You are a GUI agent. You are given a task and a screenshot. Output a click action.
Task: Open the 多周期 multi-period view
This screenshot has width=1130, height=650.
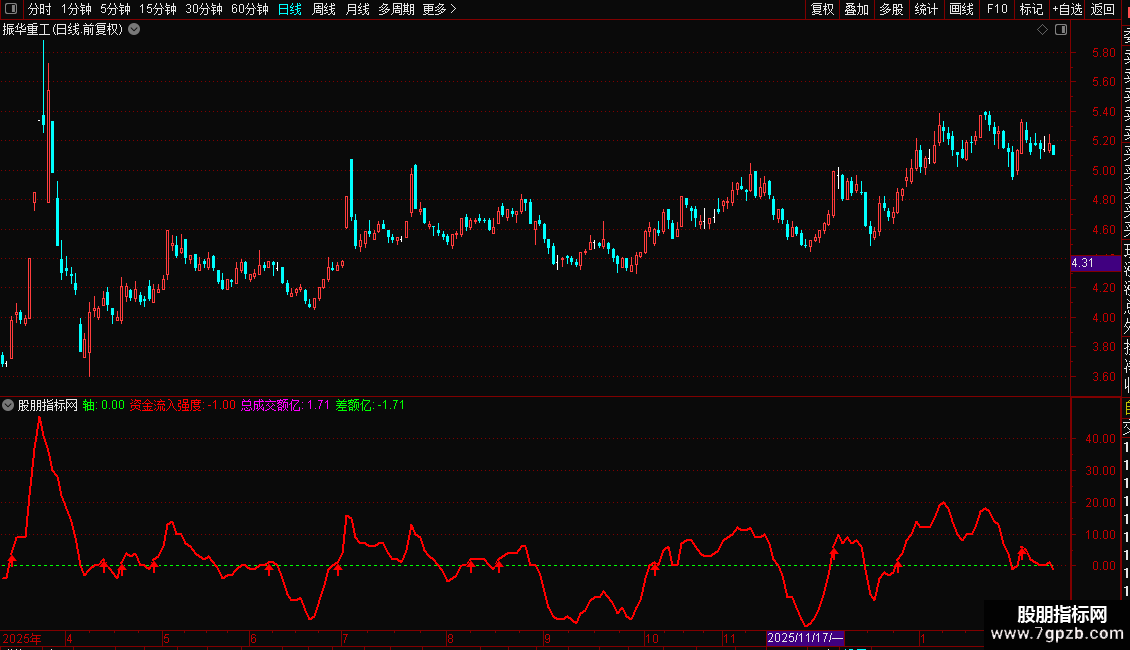(396, 9)
